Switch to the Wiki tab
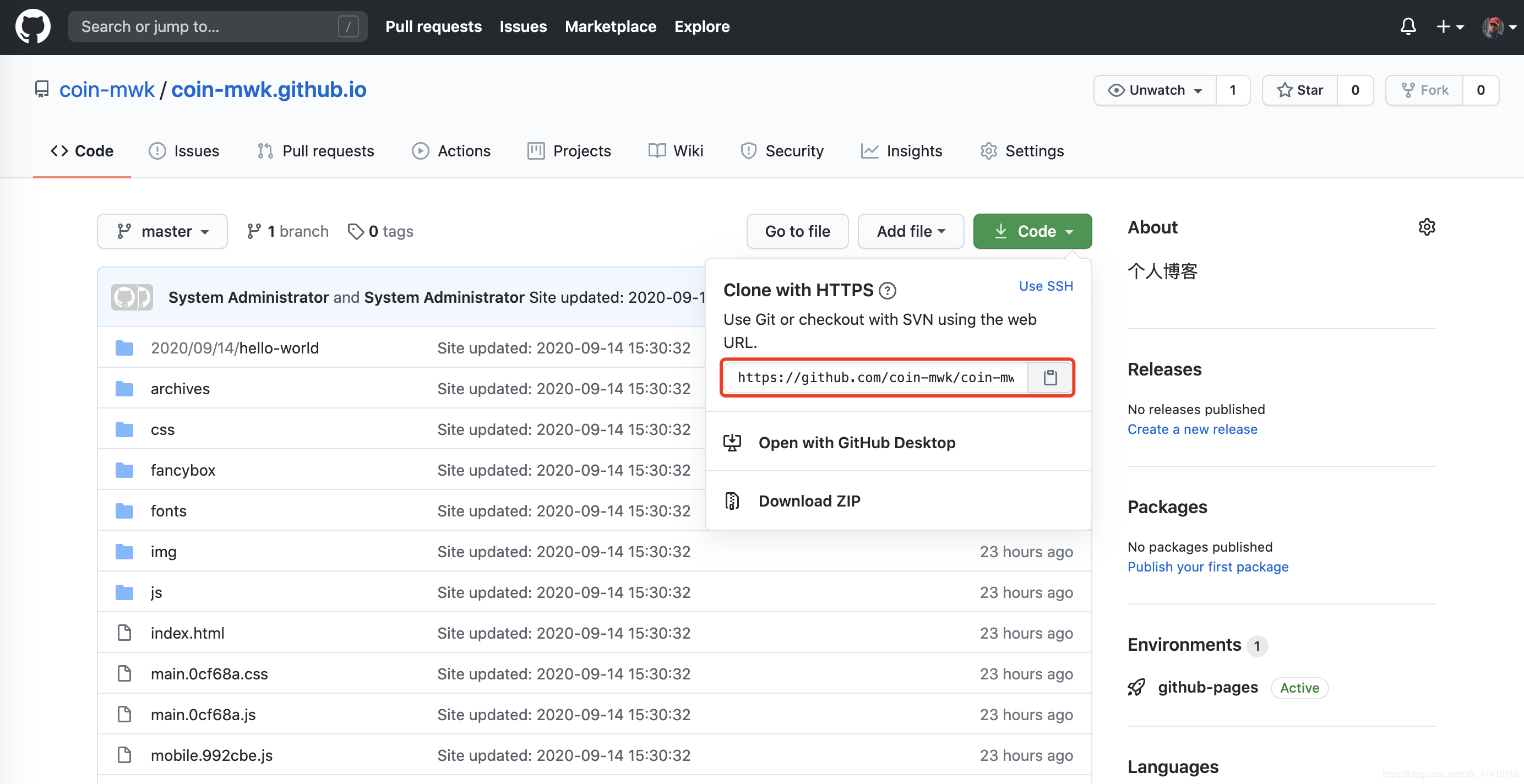This screenshot has width=1524, height=784. click(676, 151)
